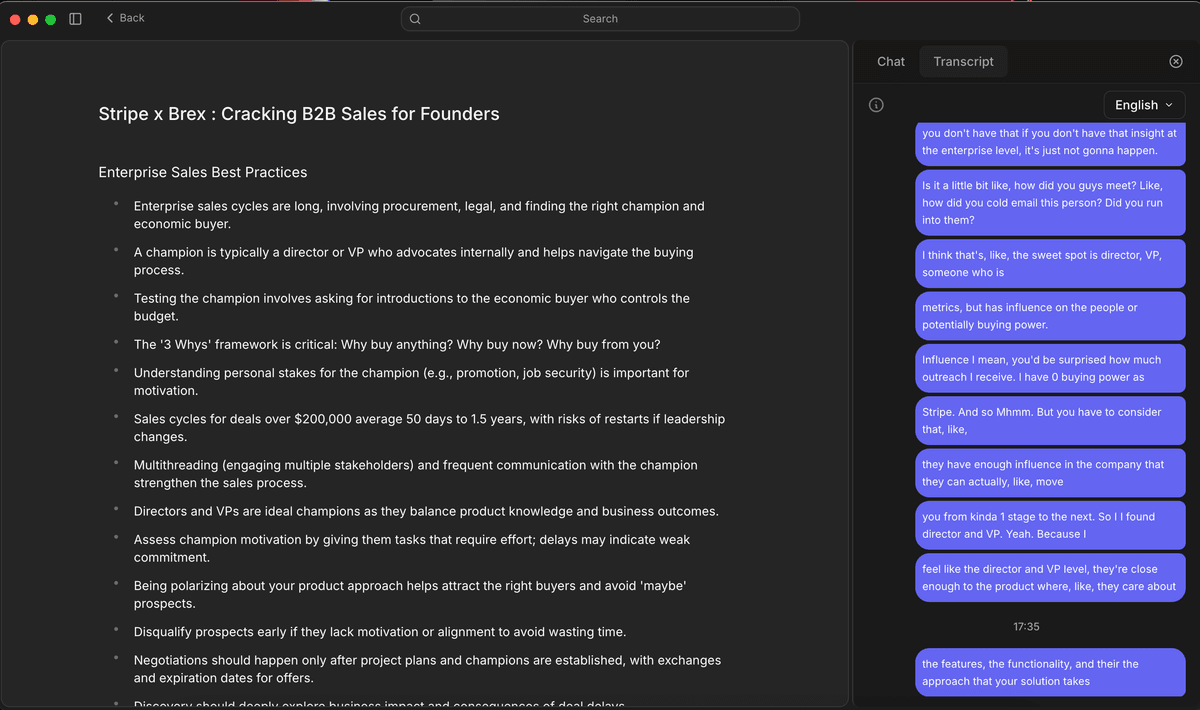Click bullet 'Enterprise sales cycles are long'

[x=419, y=215]
